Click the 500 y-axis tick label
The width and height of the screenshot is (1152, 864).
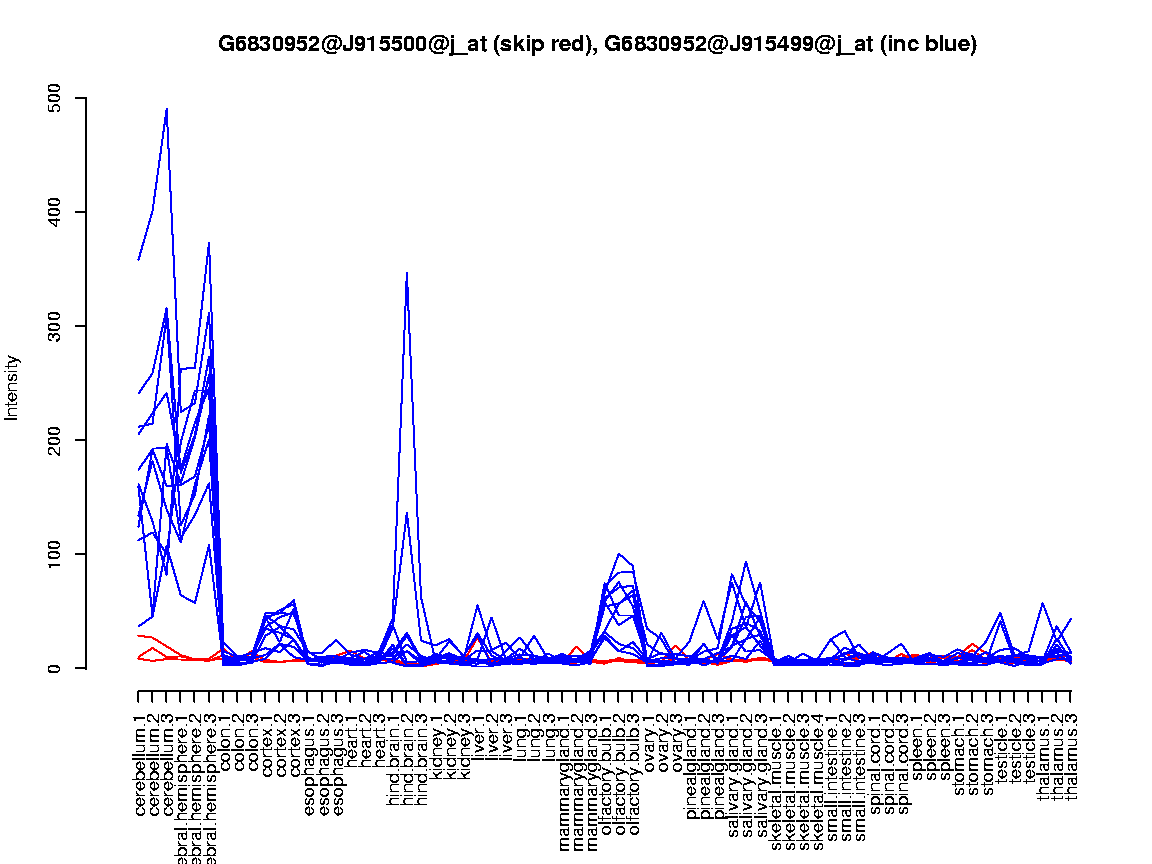pyautogui.click(x=56, y=98)
